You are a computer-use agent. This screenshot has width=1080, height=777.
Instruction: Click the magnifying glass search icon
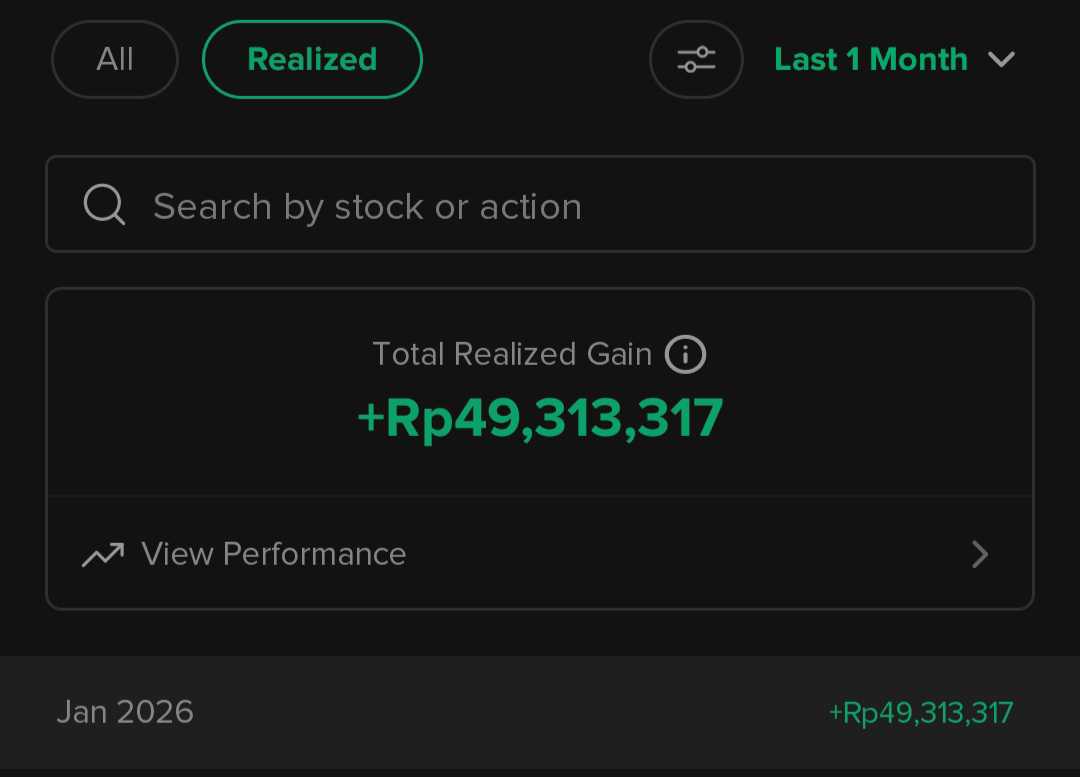(104, 205)
